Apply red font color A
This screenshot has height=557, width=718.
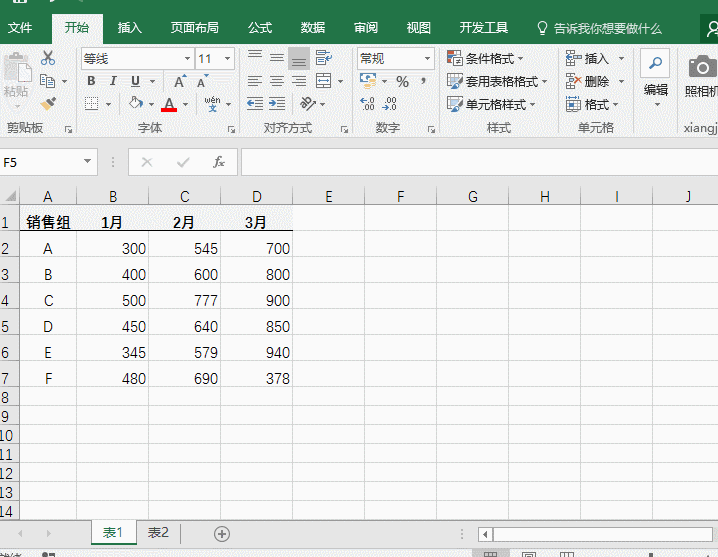click(169, 104)
